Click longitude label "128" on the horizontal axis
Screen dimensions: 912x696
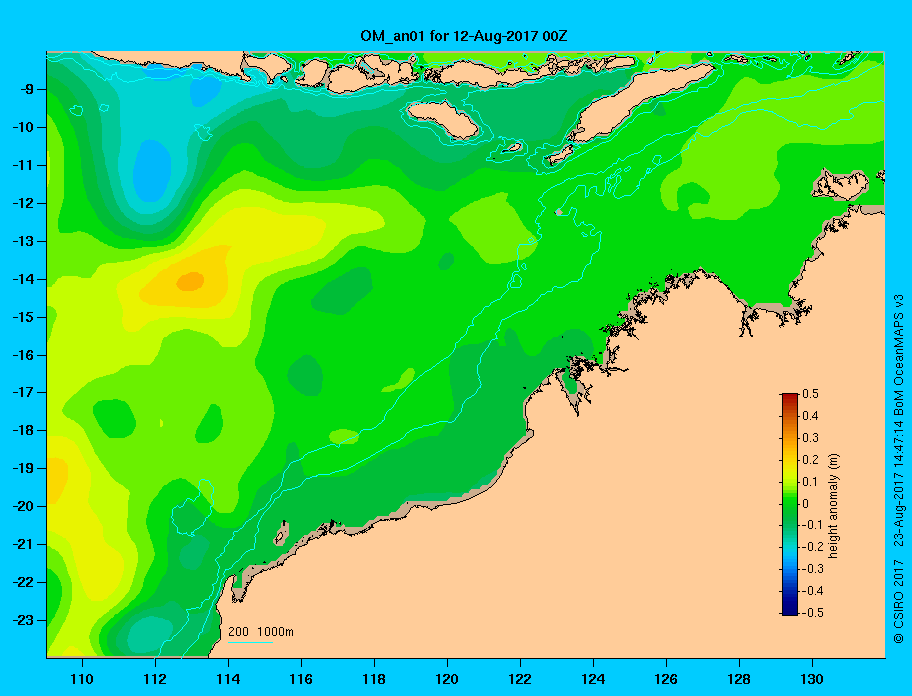(x=739, y=679)
